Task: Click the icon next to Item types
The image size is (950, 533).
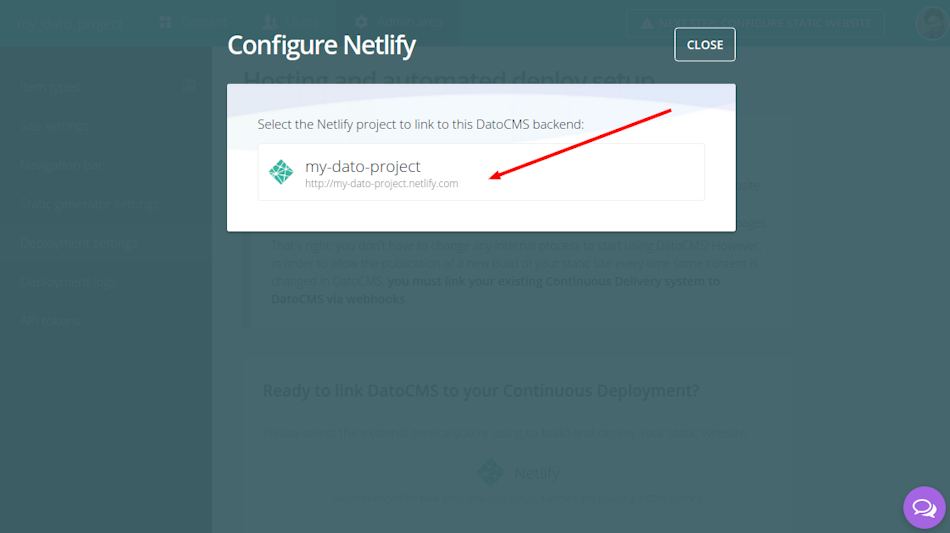Action: (x=190, y=86)
